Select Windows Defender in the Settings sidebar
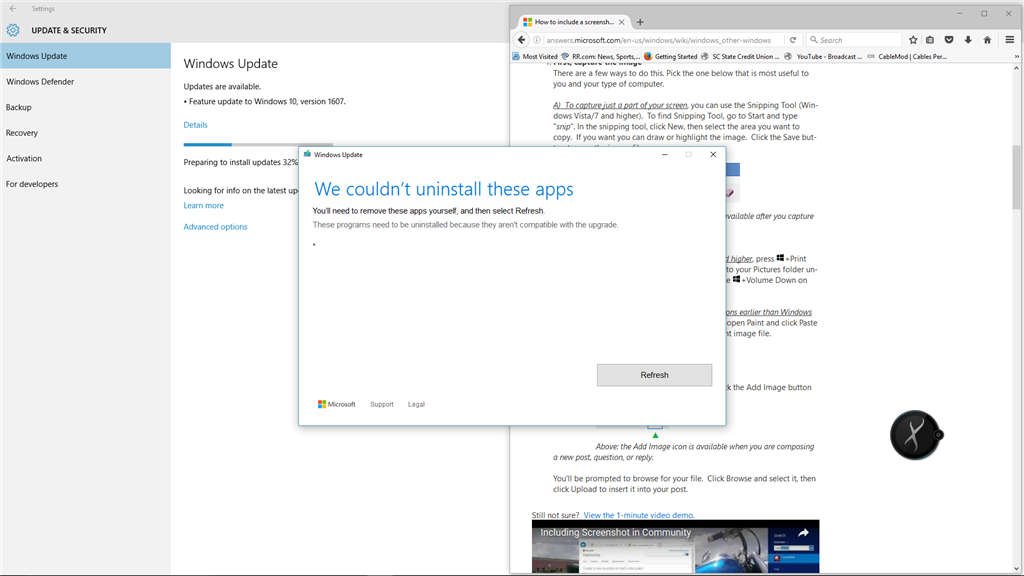Screen dimensions: 1024x576 pos(86,82)
